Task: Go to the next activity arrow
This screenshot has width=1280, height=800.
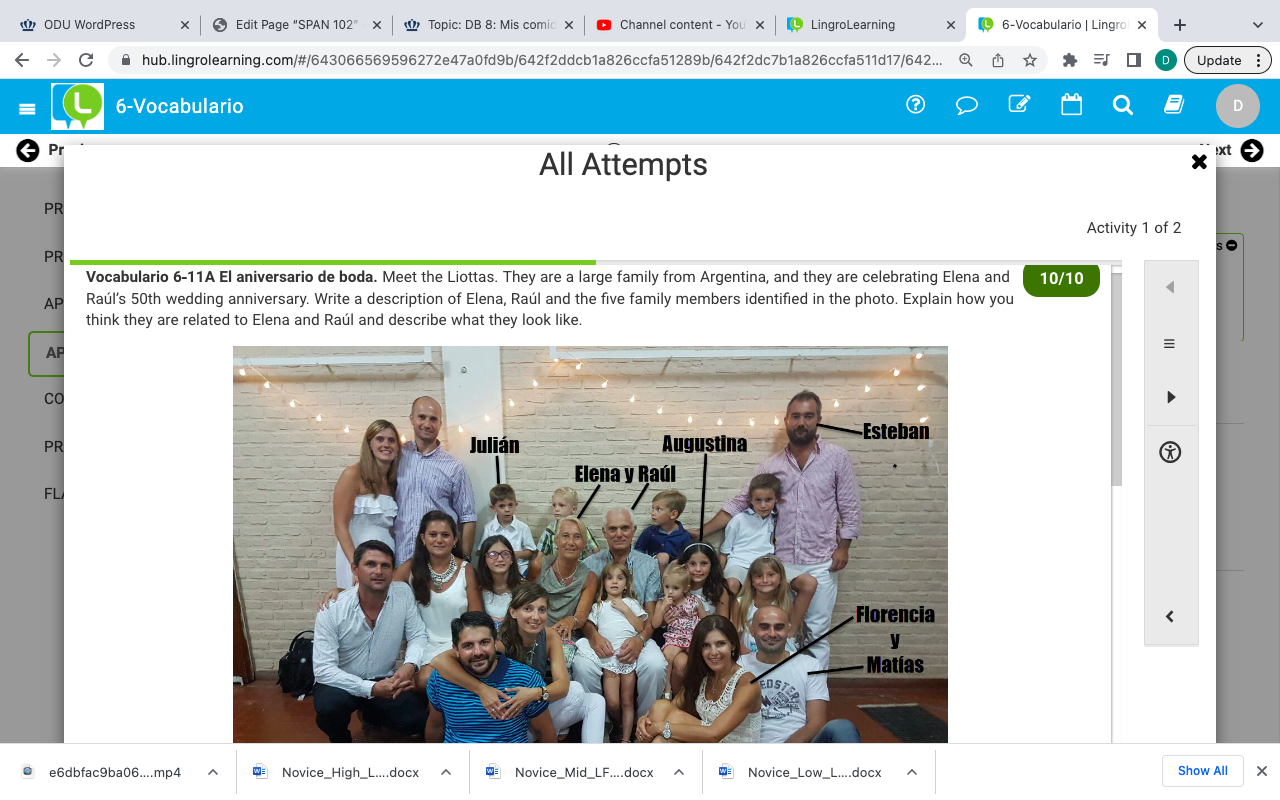Action: coord(1170,397)
